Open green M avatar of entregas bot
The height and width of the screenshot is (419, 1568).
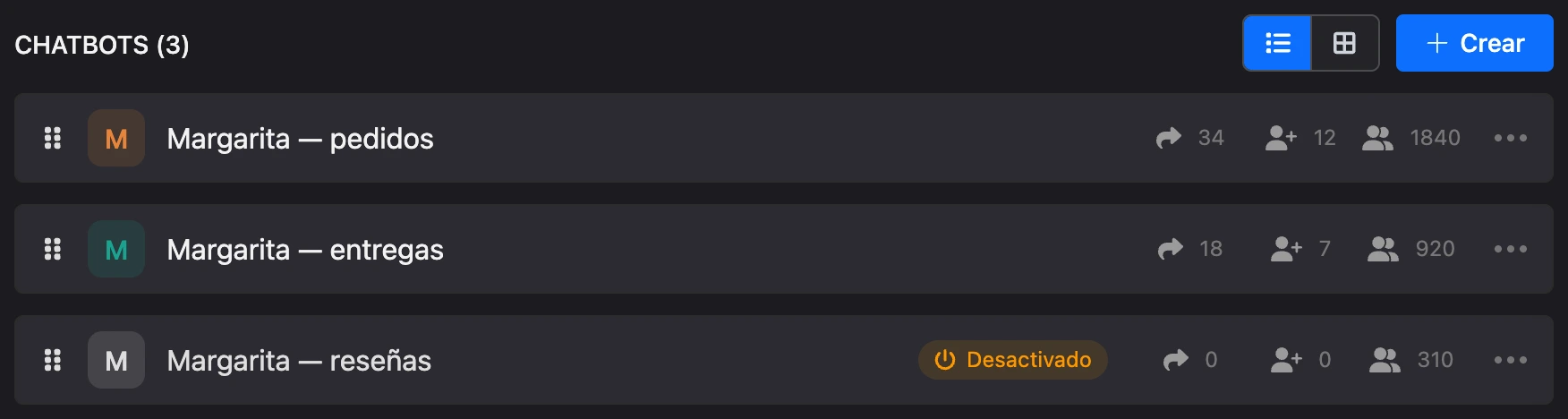tap(116, 249)
